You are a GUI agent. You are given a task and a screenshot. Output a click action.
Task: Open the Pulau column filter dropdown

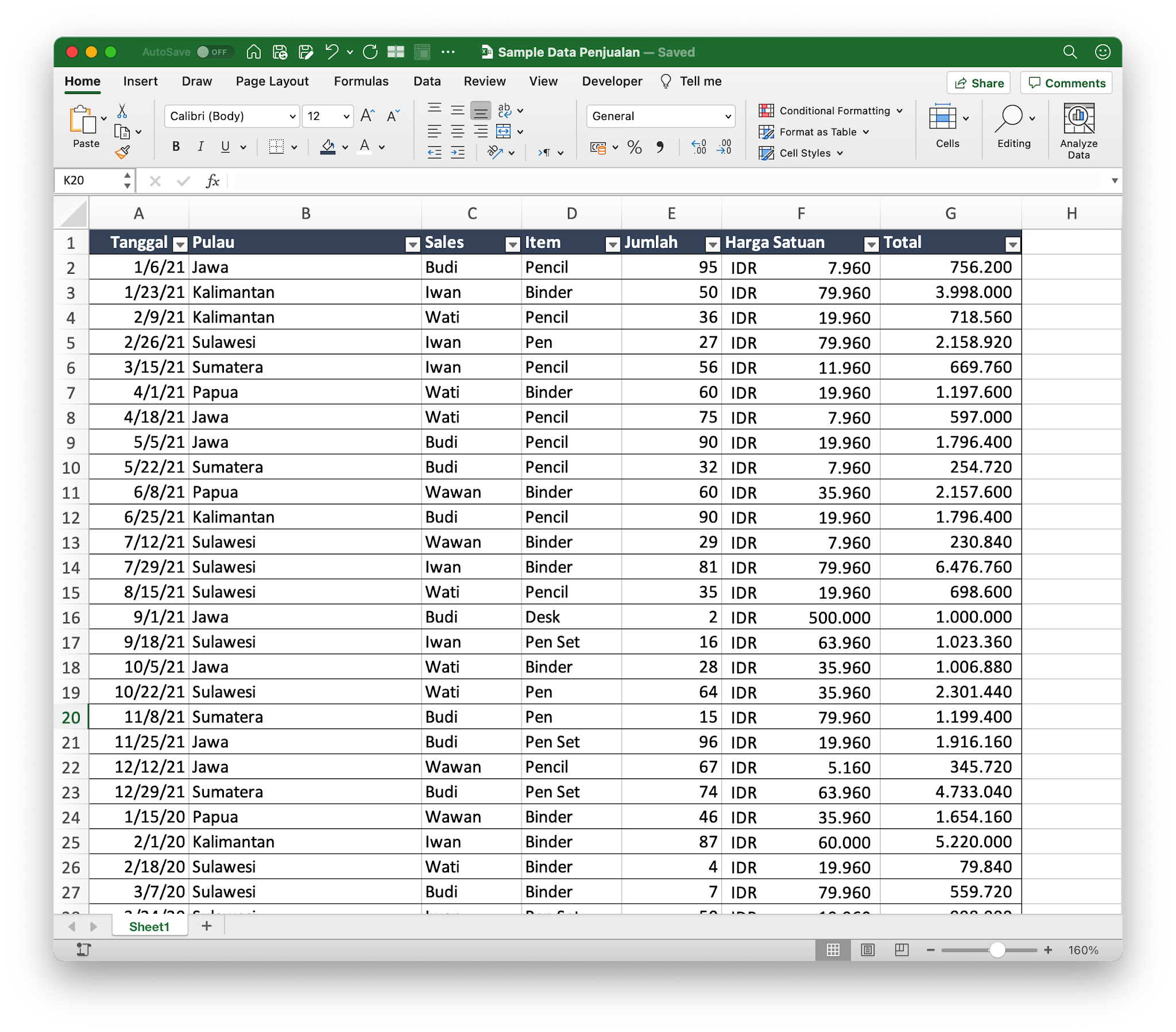click(x=412, y=245)
